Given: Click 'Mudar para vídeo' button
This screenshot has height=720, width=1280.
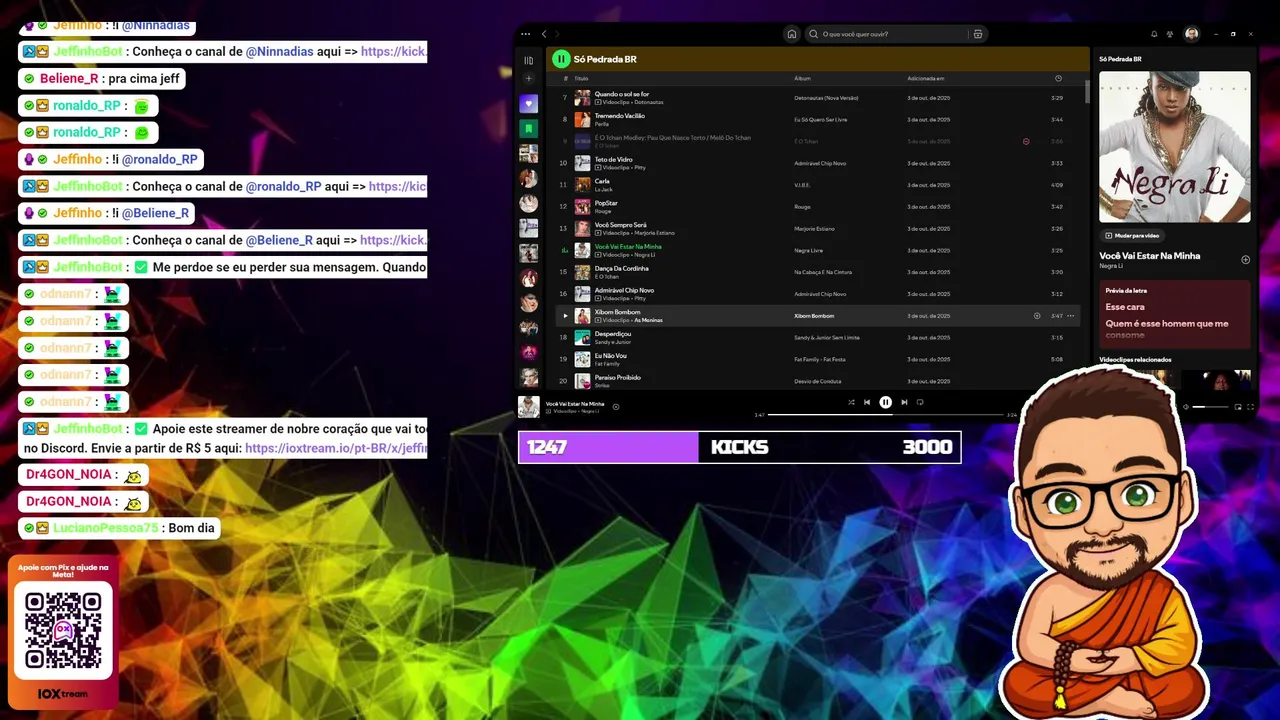Looking at the screenshot, I should [x=1132, y=236].
